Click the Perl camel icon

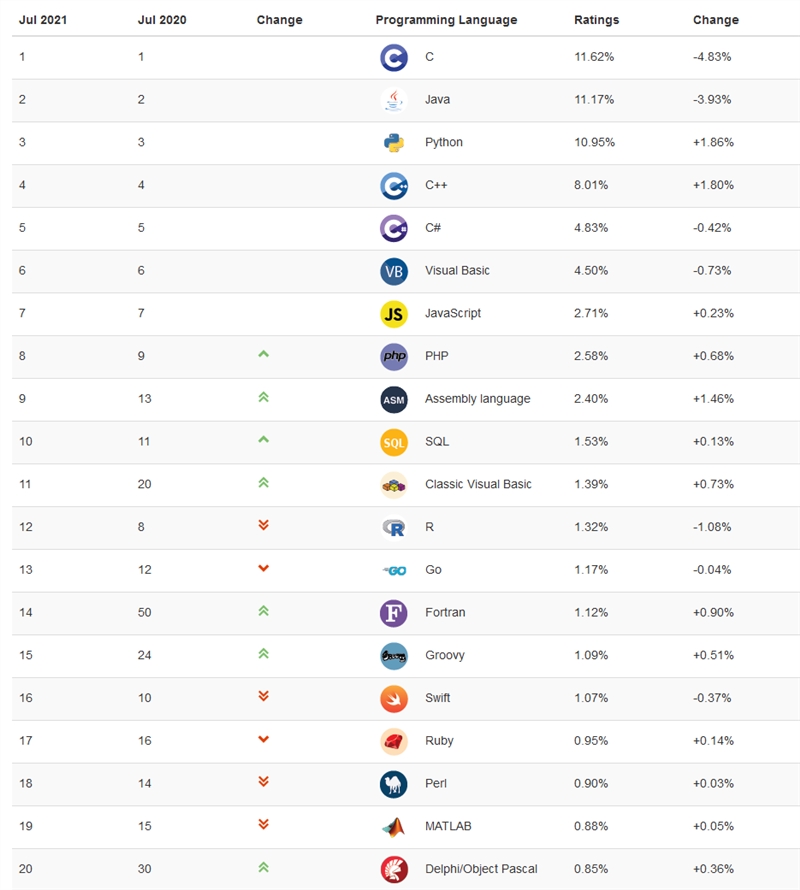[x=394, y=784]
